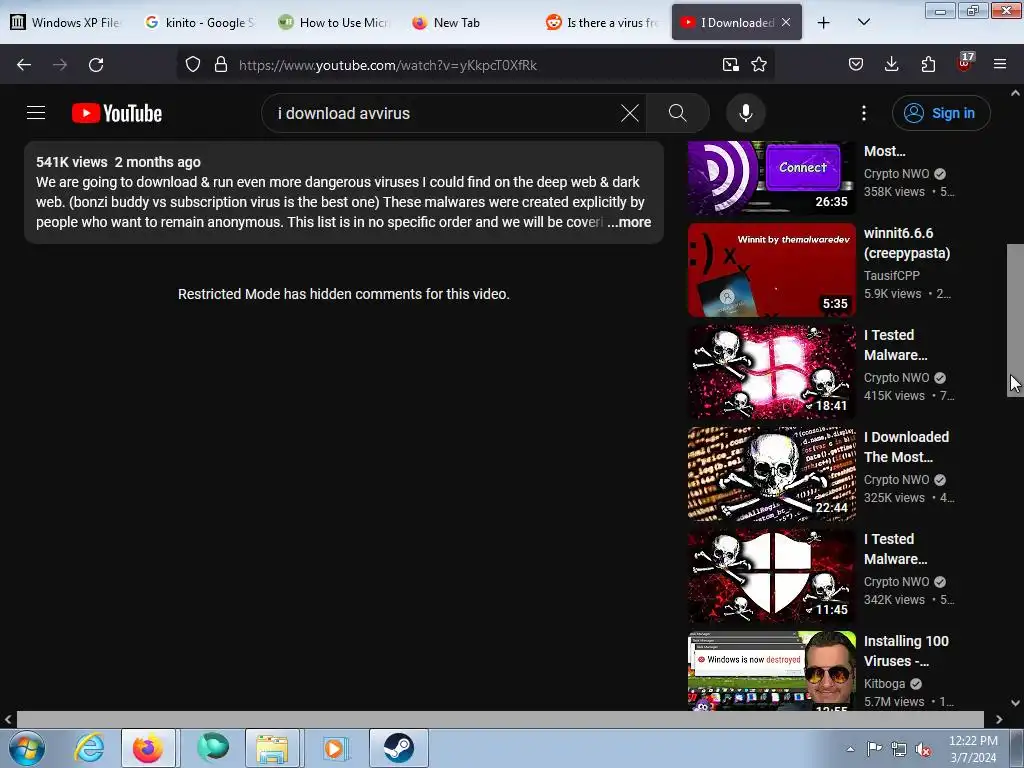Click the vertical page scrollbar thumb
Image resolution: width=1024 pixels, height=768 pixels.
(x=1015, y=320)
